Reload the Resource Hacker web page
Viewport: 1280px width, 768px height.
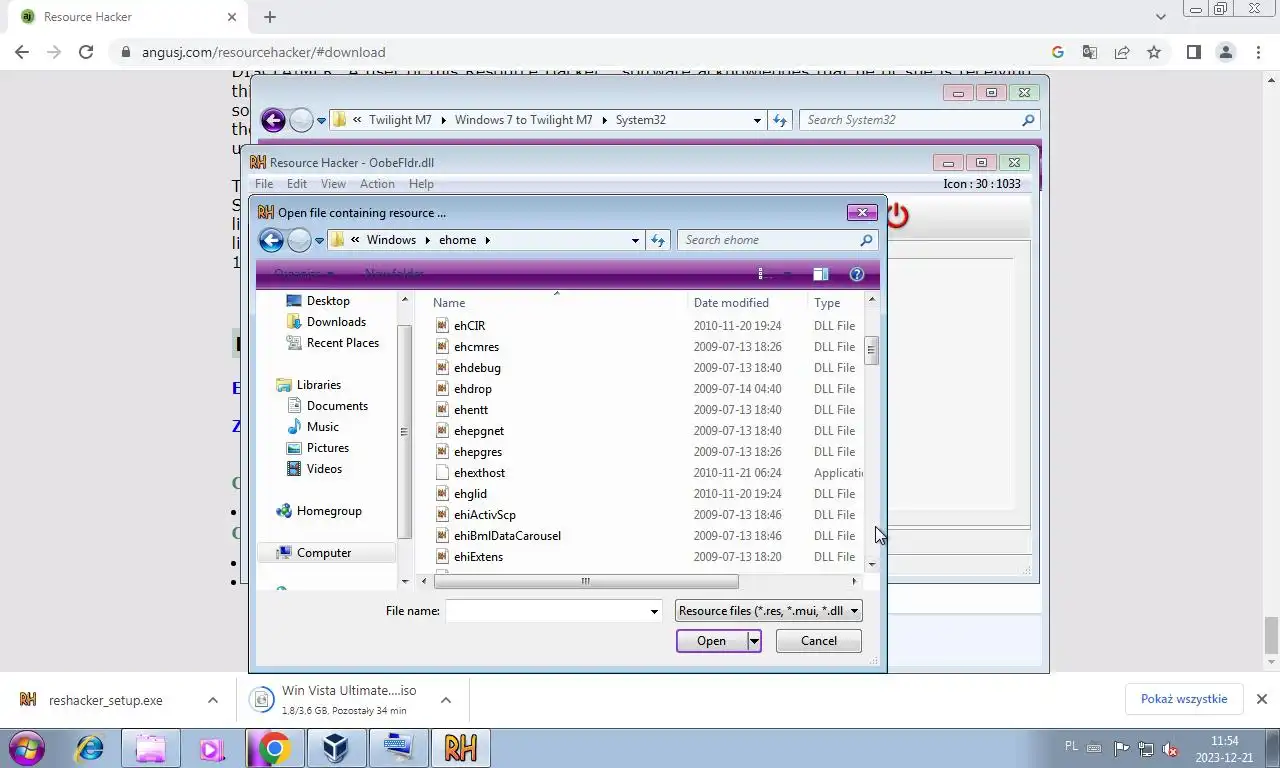click(86, 52)
